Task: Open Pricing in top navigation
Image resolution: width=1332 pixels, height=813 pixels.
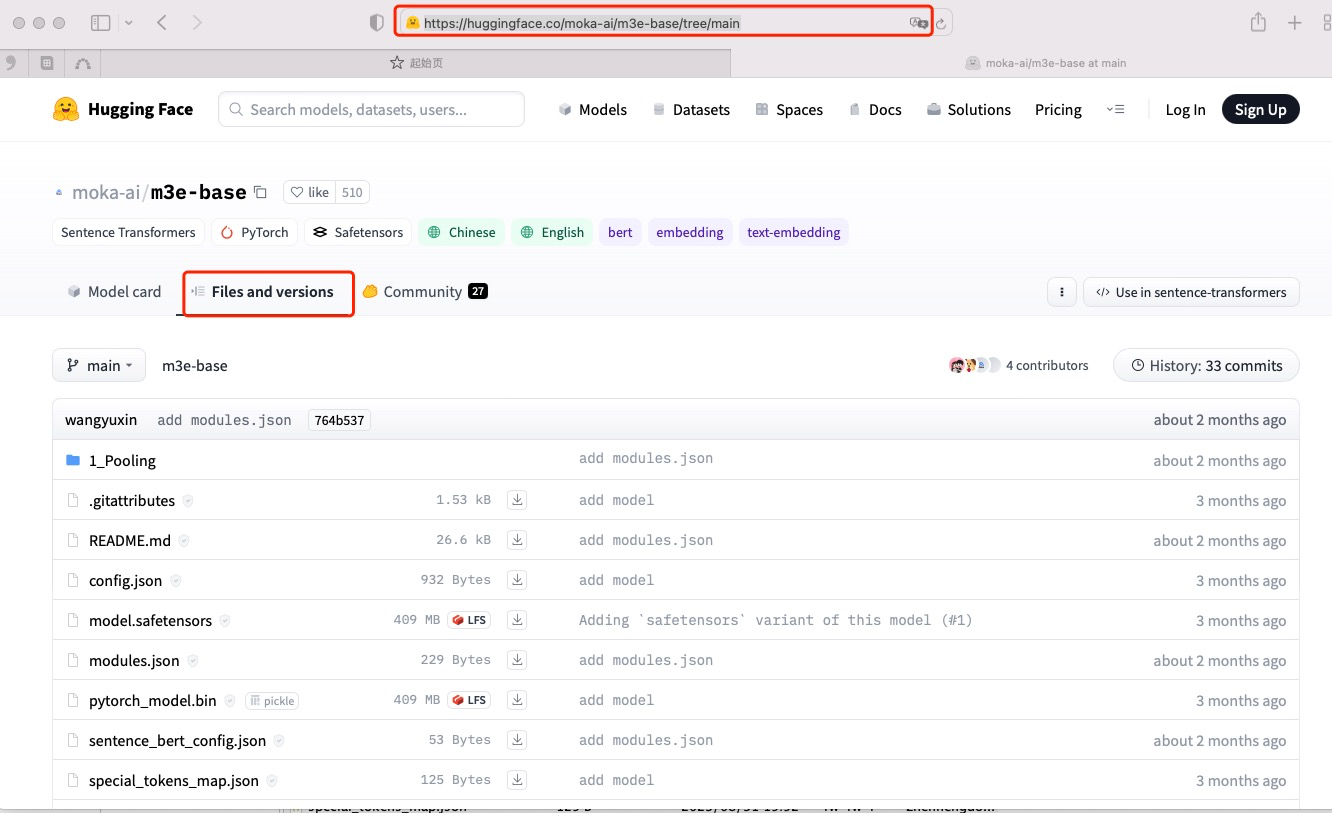Action: [x=1058, y=109]
